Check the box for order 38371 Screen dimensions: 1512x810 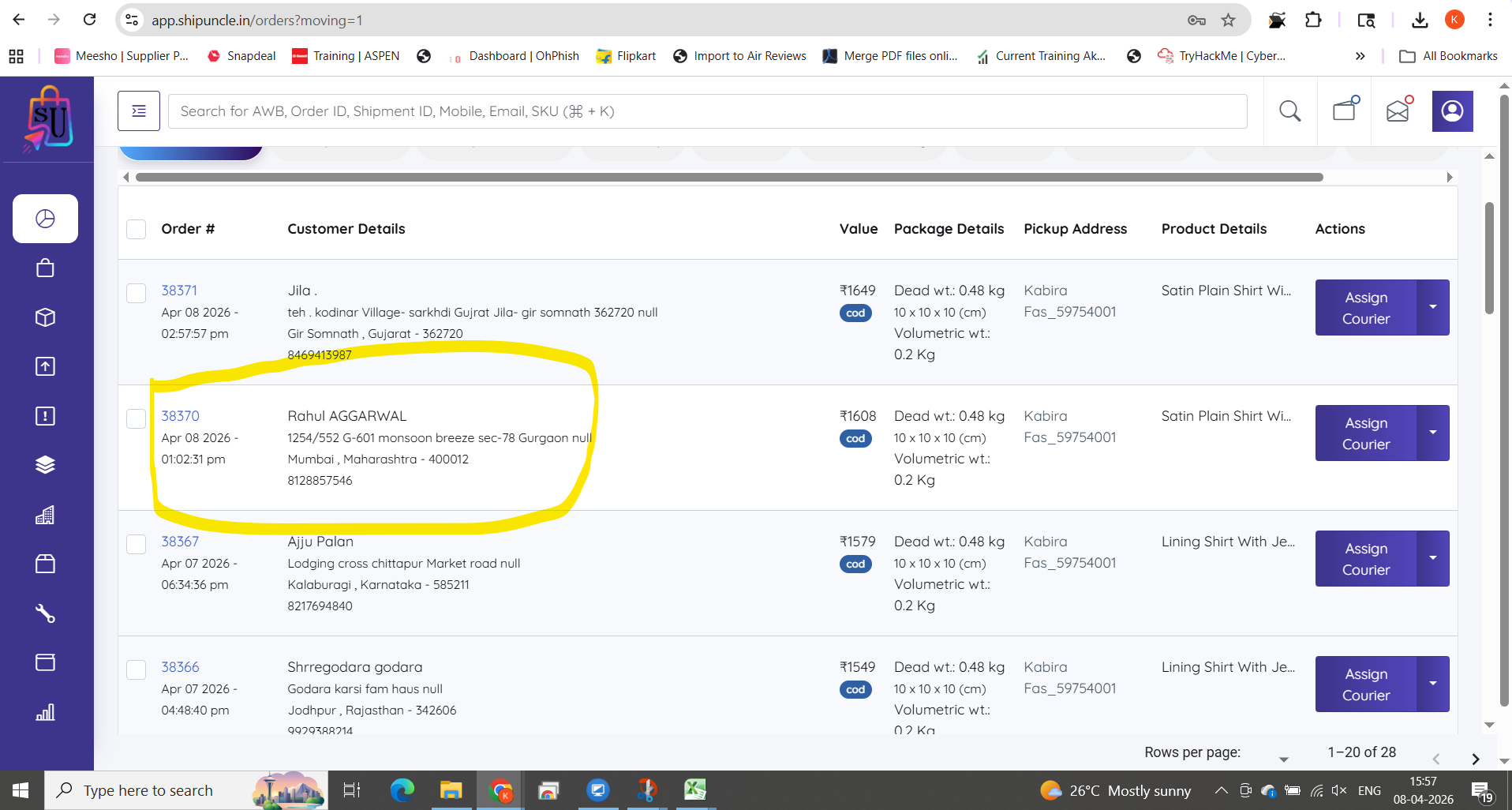(137, 293)
